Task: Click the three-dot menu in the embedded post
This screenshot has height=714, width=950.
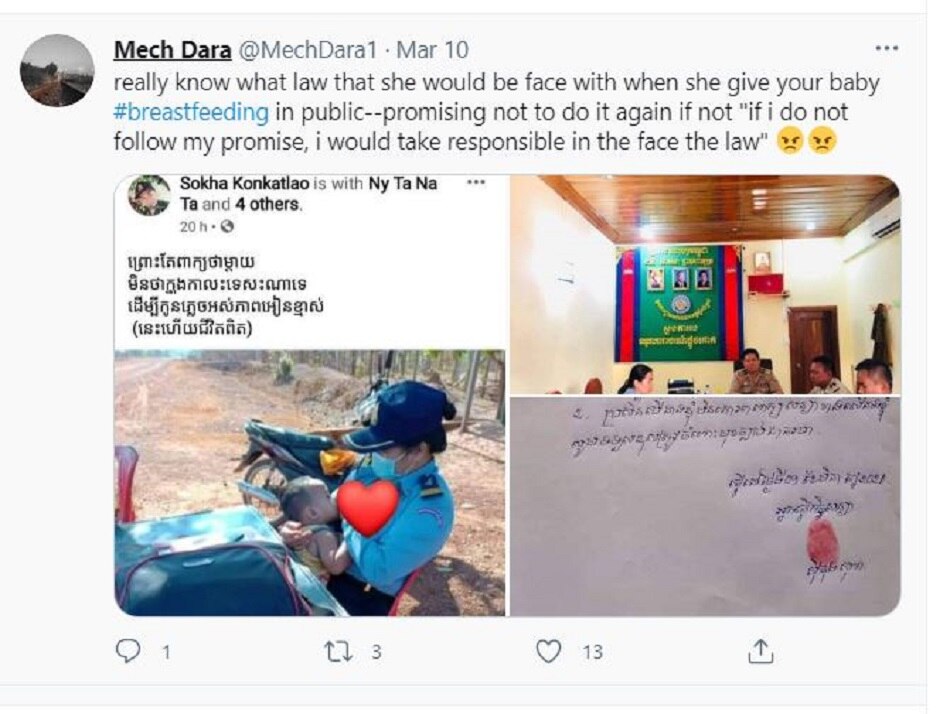Action: click(x=476, y=184)
